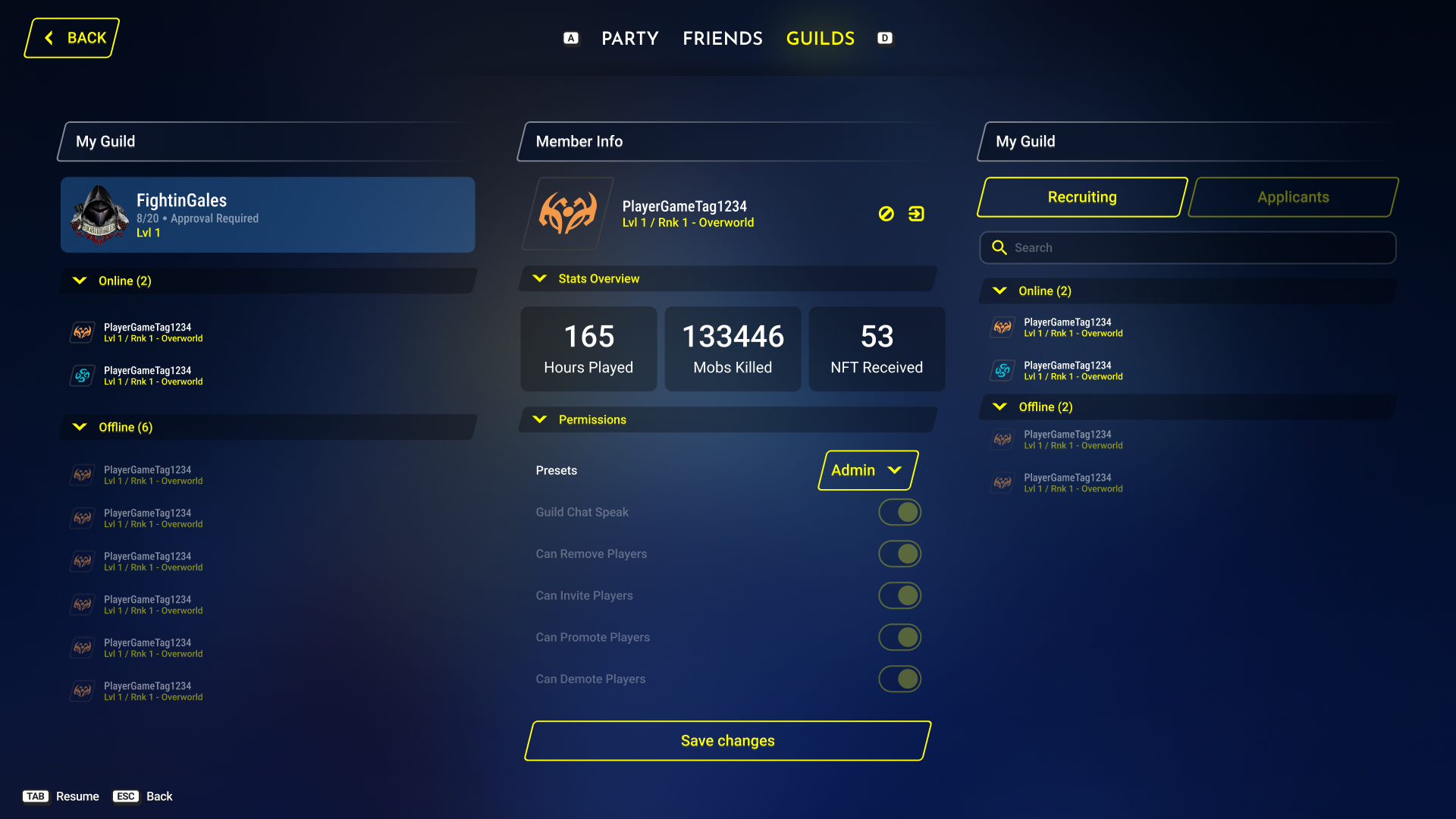Image resolution: width=1456 pixels, height=819 pixels.
Task: Select the Recruiting tab
Action: [x=1082, y=197]
